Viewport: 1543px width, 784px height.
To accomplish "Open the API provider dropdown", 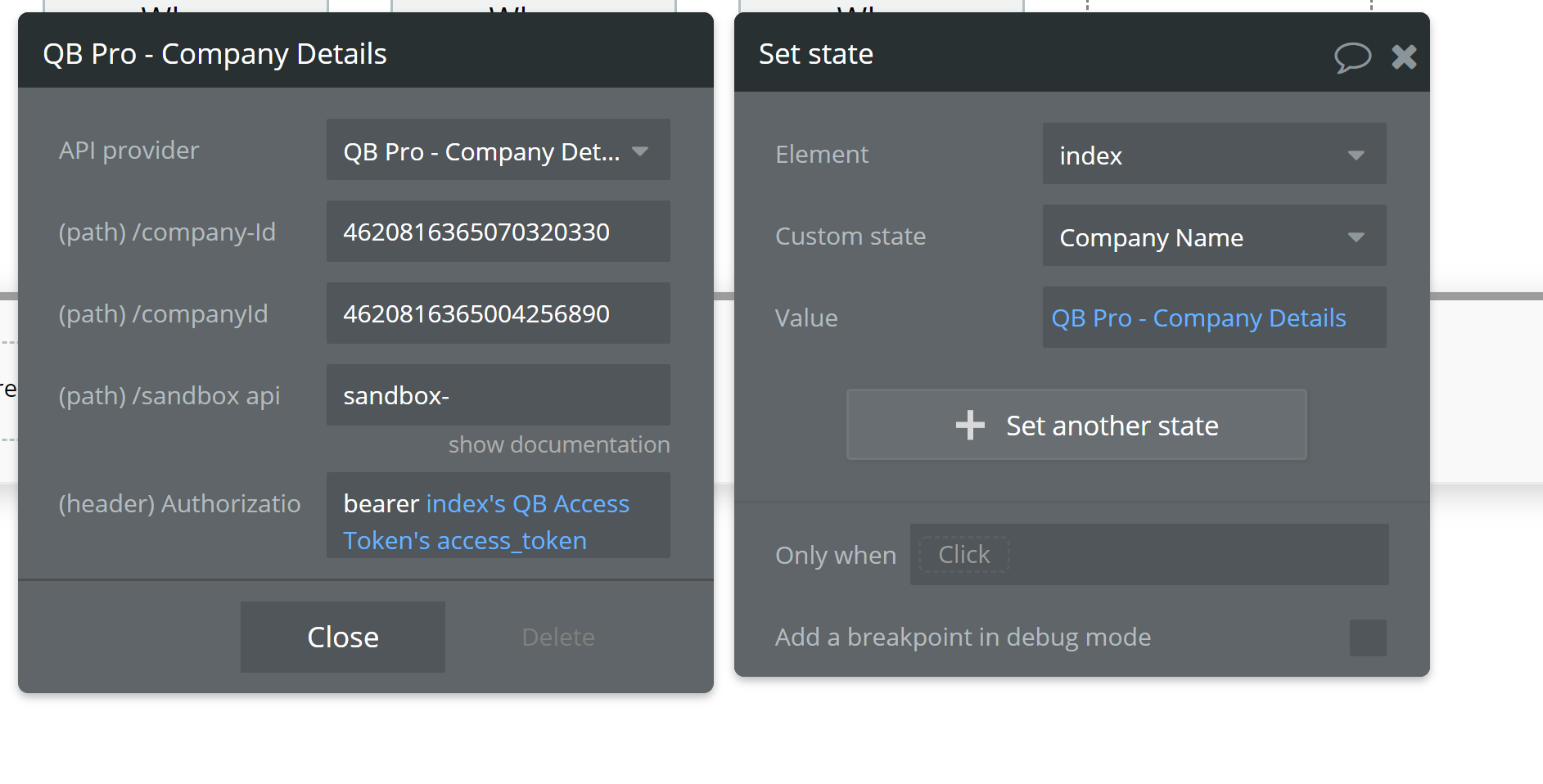I will pyautogui.click(x=498, y=150).
